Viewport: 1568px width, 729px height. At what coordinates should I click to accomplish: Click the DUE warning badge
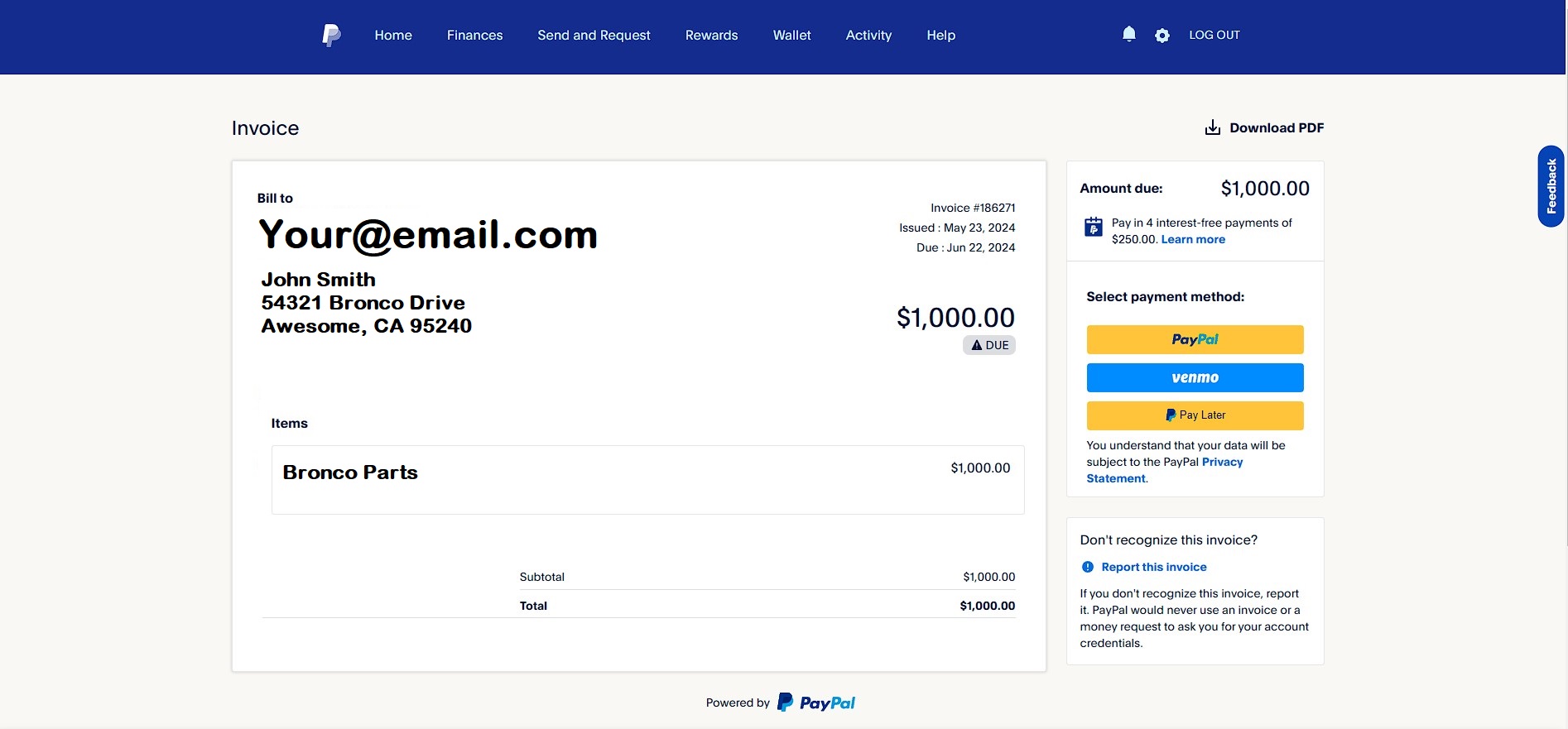(989, 345)
